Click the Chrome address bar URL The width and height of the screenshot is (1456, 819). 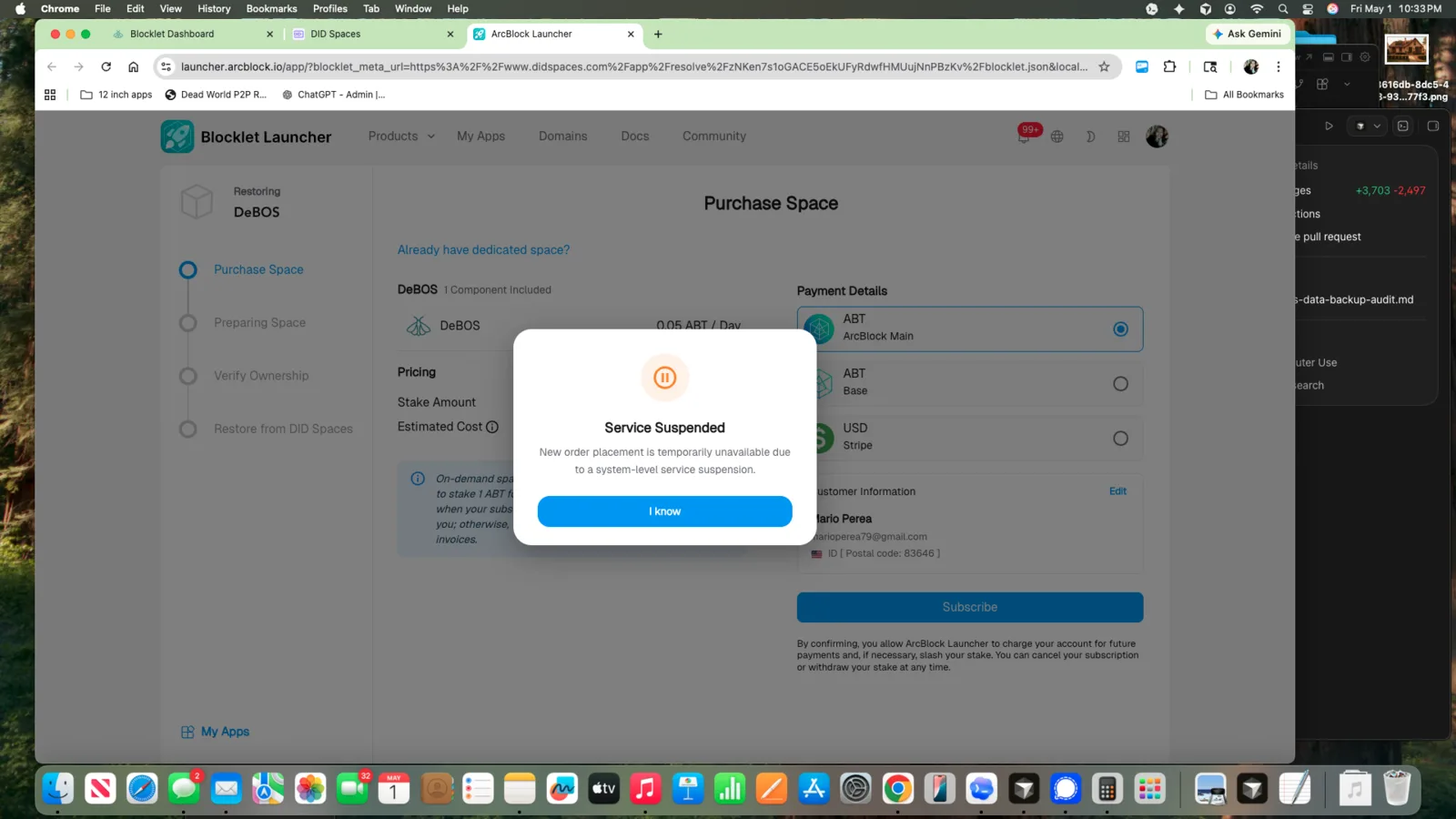point(633,66)
